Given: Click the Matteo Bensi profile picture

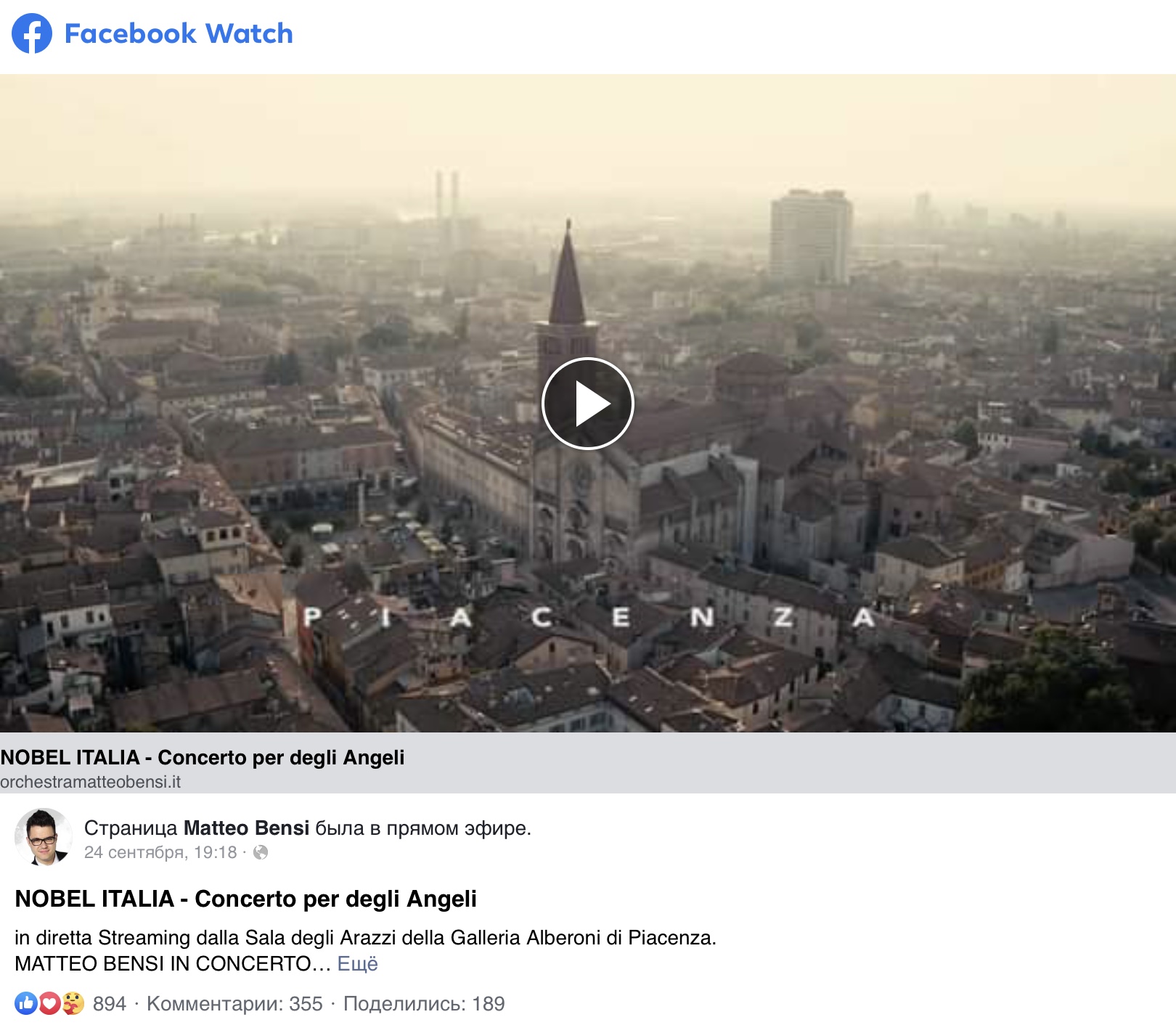Looking at the screenshot, I should 44,837.
